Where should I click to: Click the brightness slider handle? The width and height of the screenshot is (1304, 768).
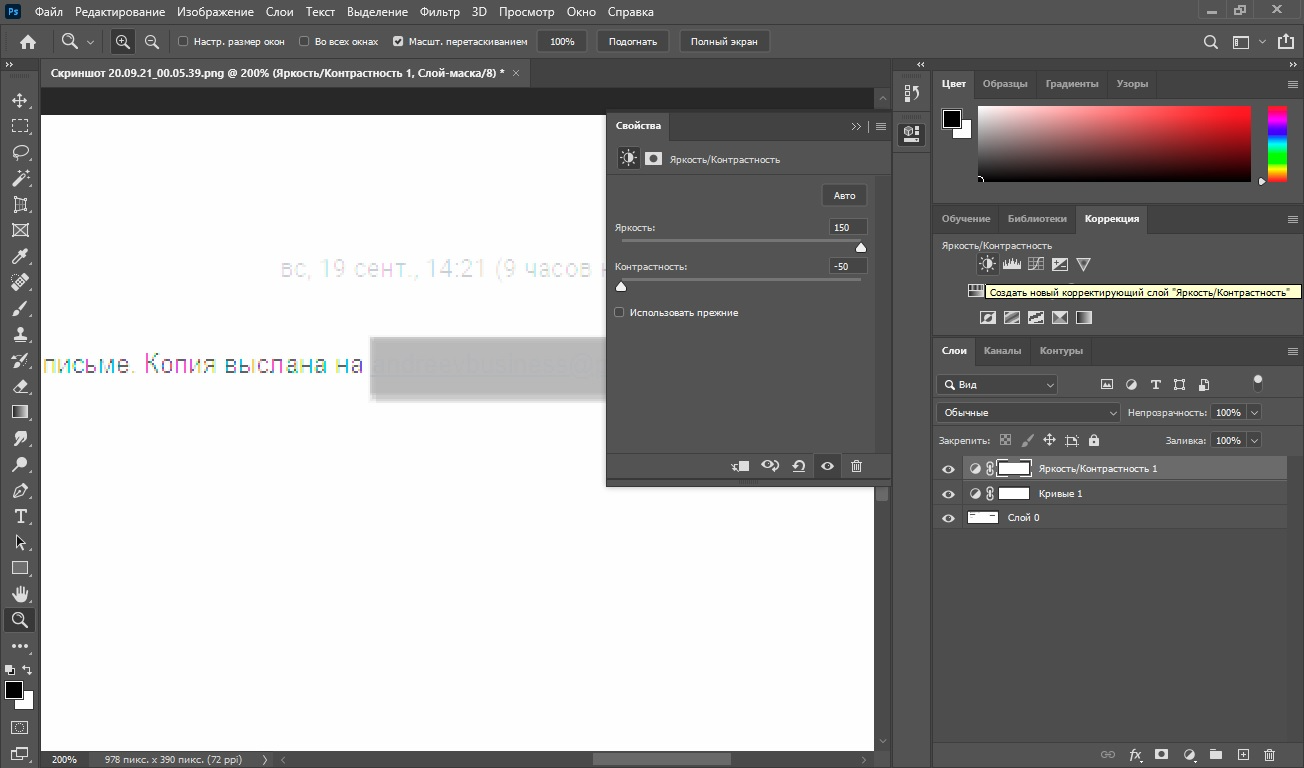click(860, 248)
